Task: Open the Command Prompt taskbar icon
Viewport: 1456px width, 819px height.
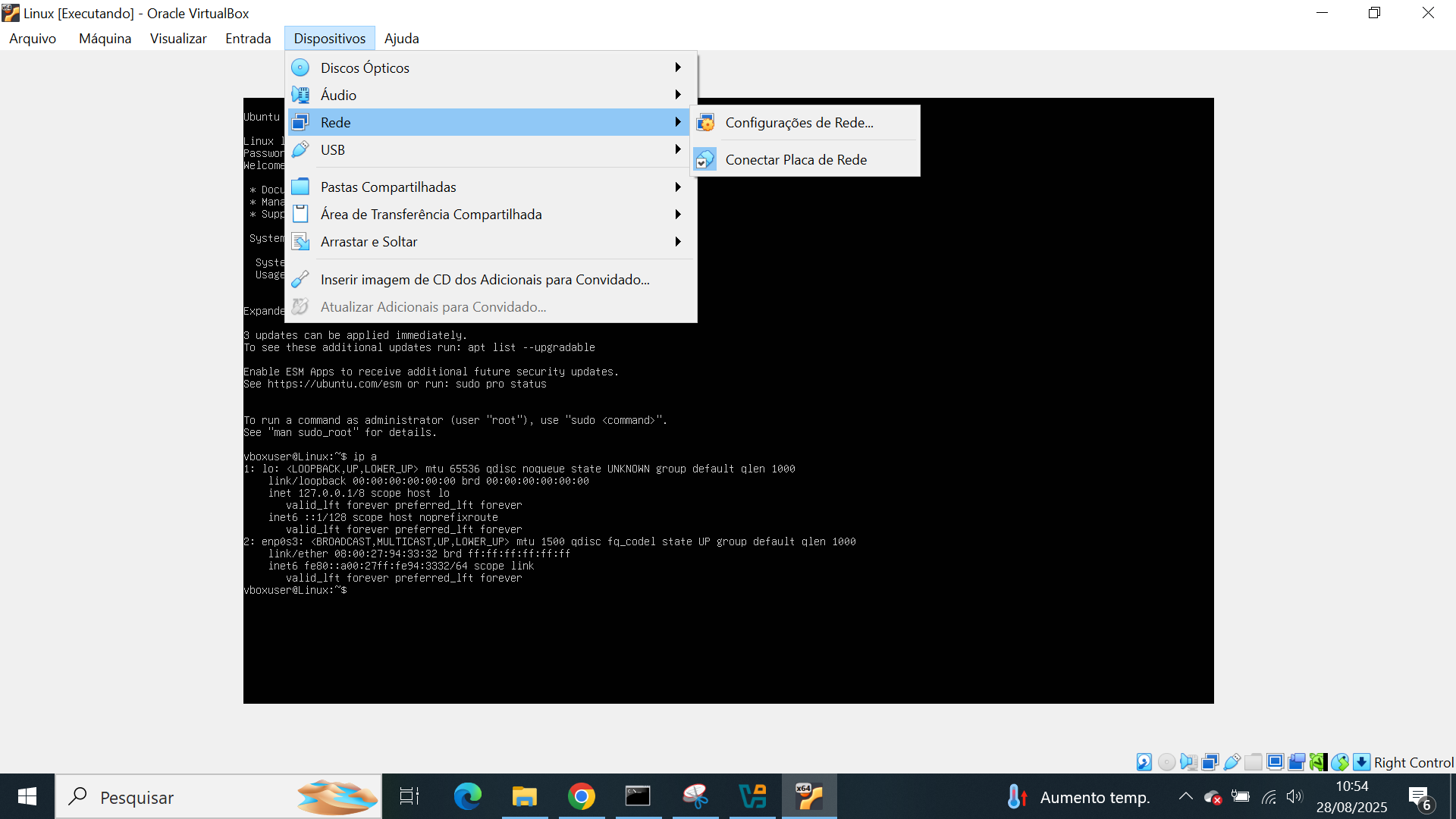Action: [638, 796]
